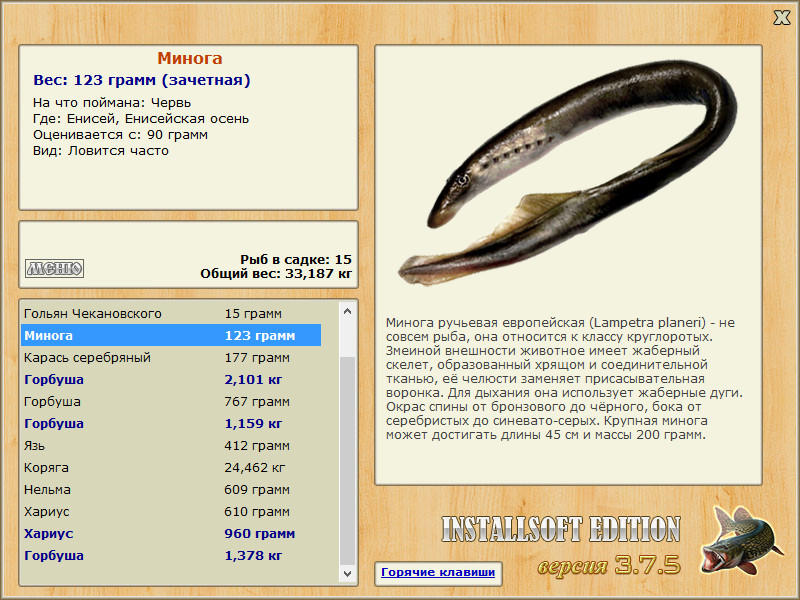Open the Меню button
Image resolution: width=800 pixels, height=600 pixels.
click(55, 268)
